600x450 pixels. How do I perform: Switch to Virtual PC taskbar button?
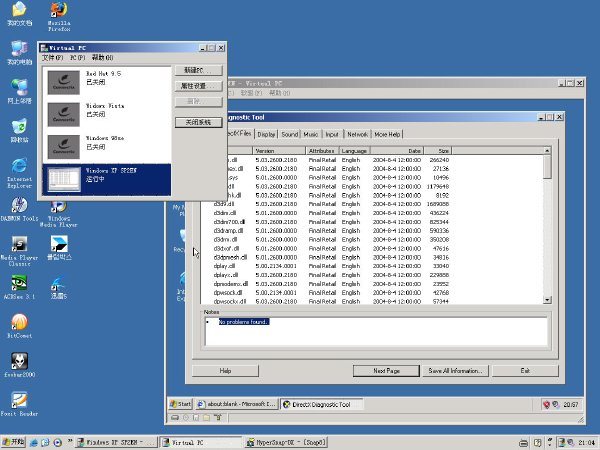(201, 442)
